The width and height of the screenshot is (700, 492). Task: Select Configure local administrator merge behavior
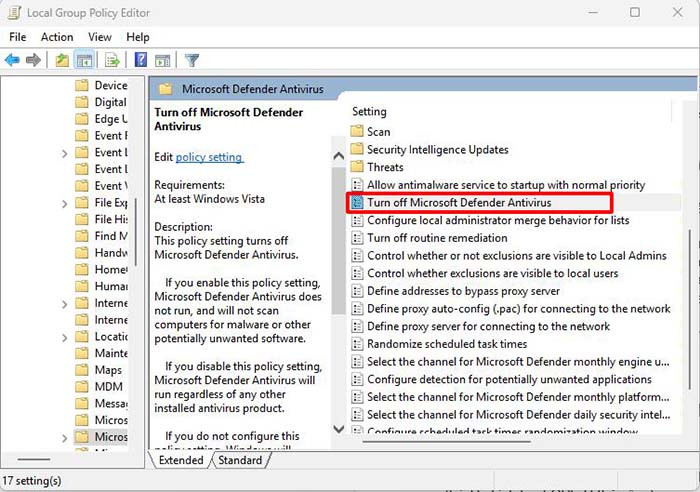coord(490,220)
